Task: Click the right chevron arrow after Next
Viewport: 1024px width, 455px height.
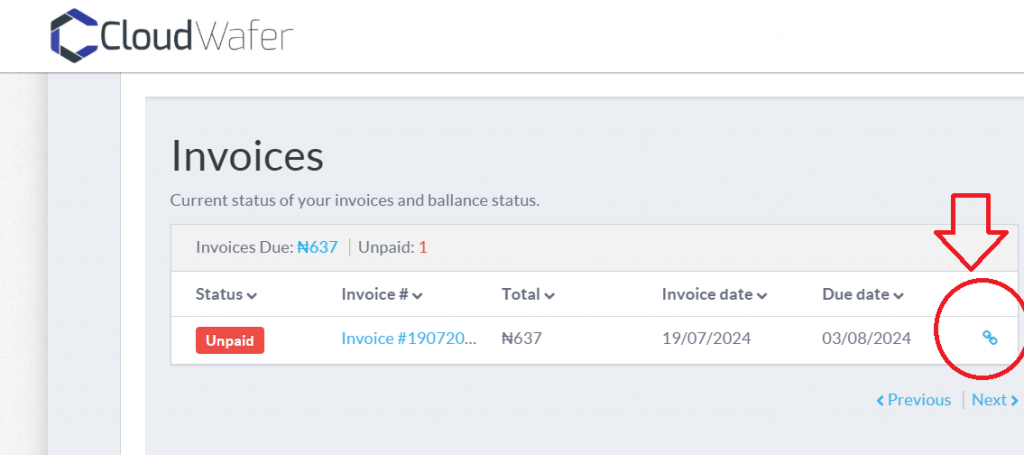Action: (1015, 400)
